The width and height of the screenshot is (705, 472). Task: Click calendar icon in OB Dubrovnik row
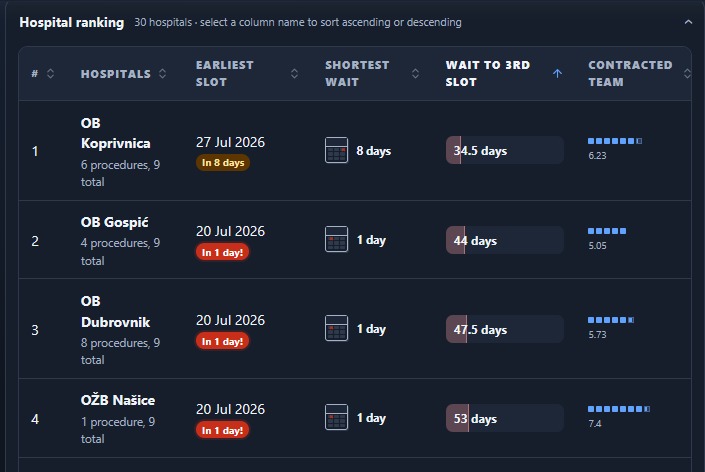pos(336,328)
